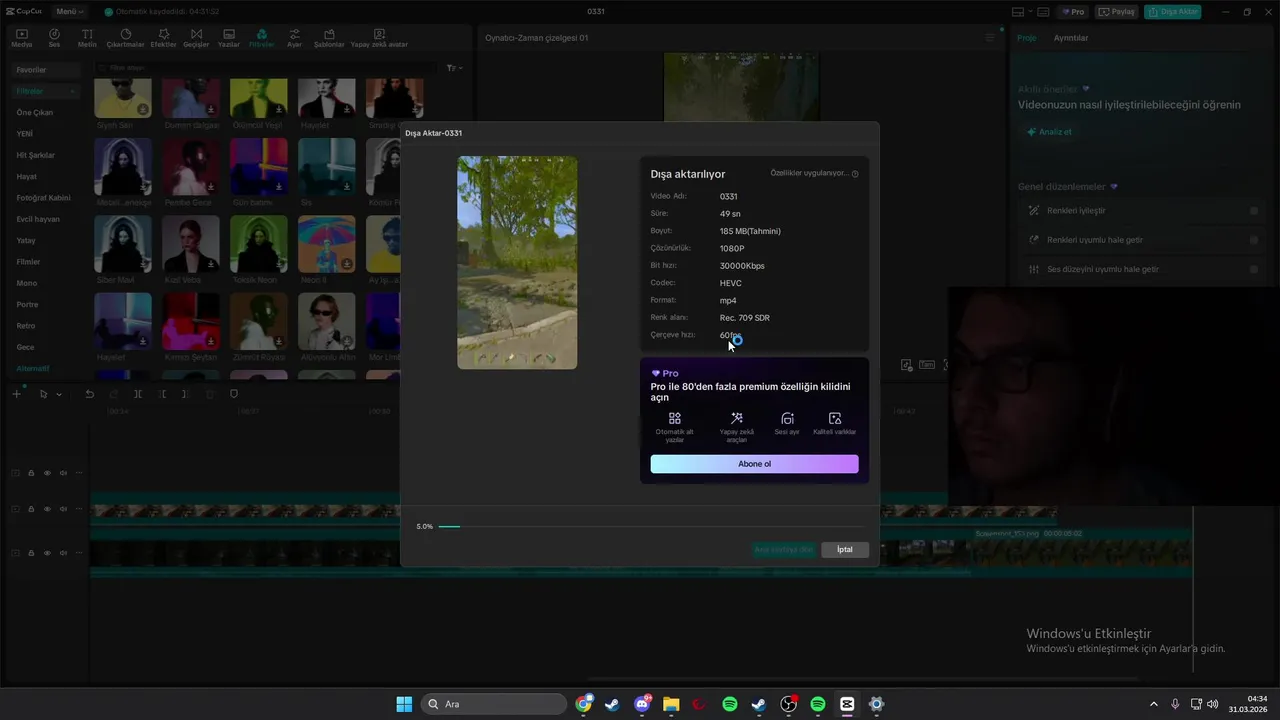Screen dimensions: 1280x720
Task: Open the Medya panel in CapCut toolbar
Action: [x=21, y=38]
